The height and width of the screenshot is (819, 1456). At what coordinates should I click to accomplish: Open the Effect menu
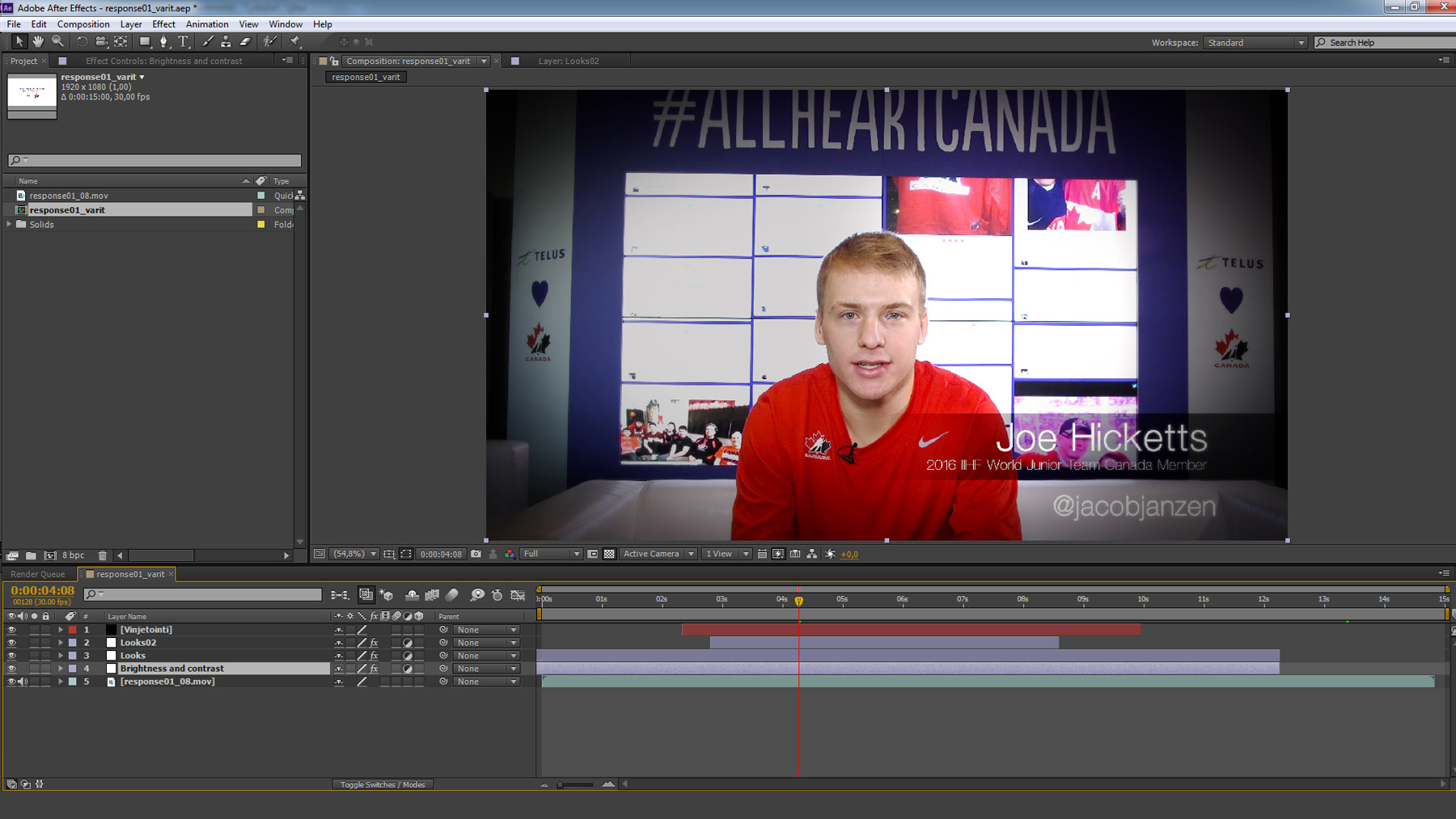[x=163, y=24]
